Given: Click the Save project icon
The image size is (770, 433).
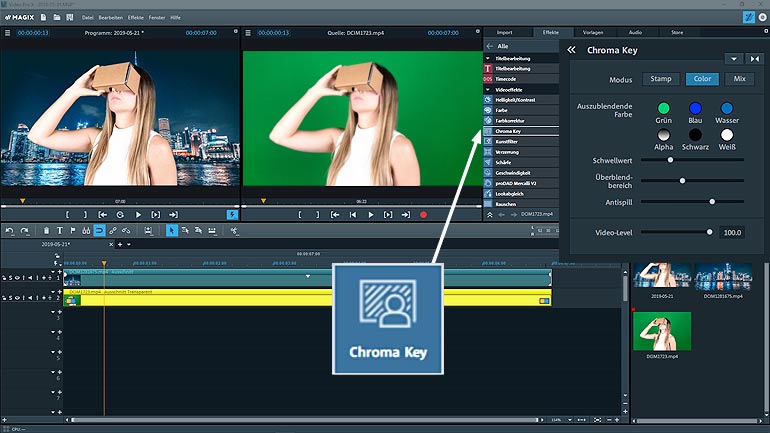Looking at the screenshot, I should pos(70,17).
